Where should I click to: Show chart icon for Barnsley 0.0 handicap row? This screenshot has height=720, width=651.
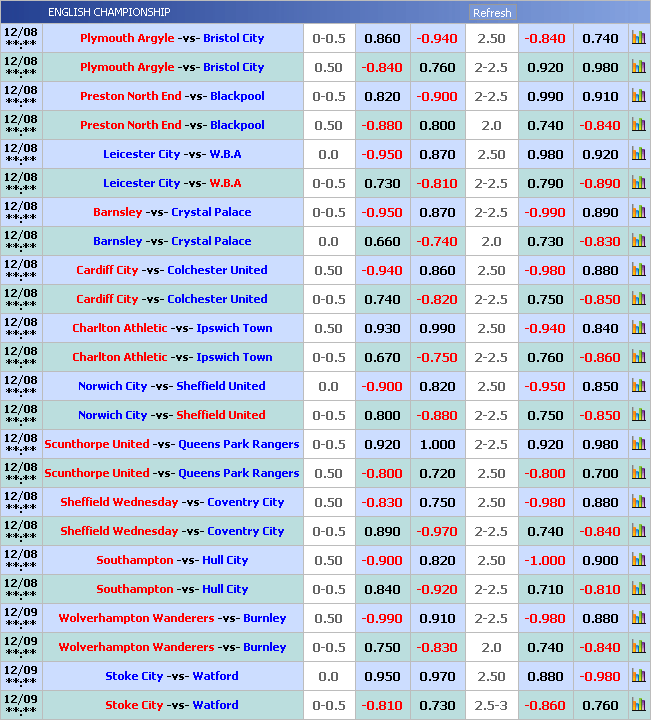639,241
